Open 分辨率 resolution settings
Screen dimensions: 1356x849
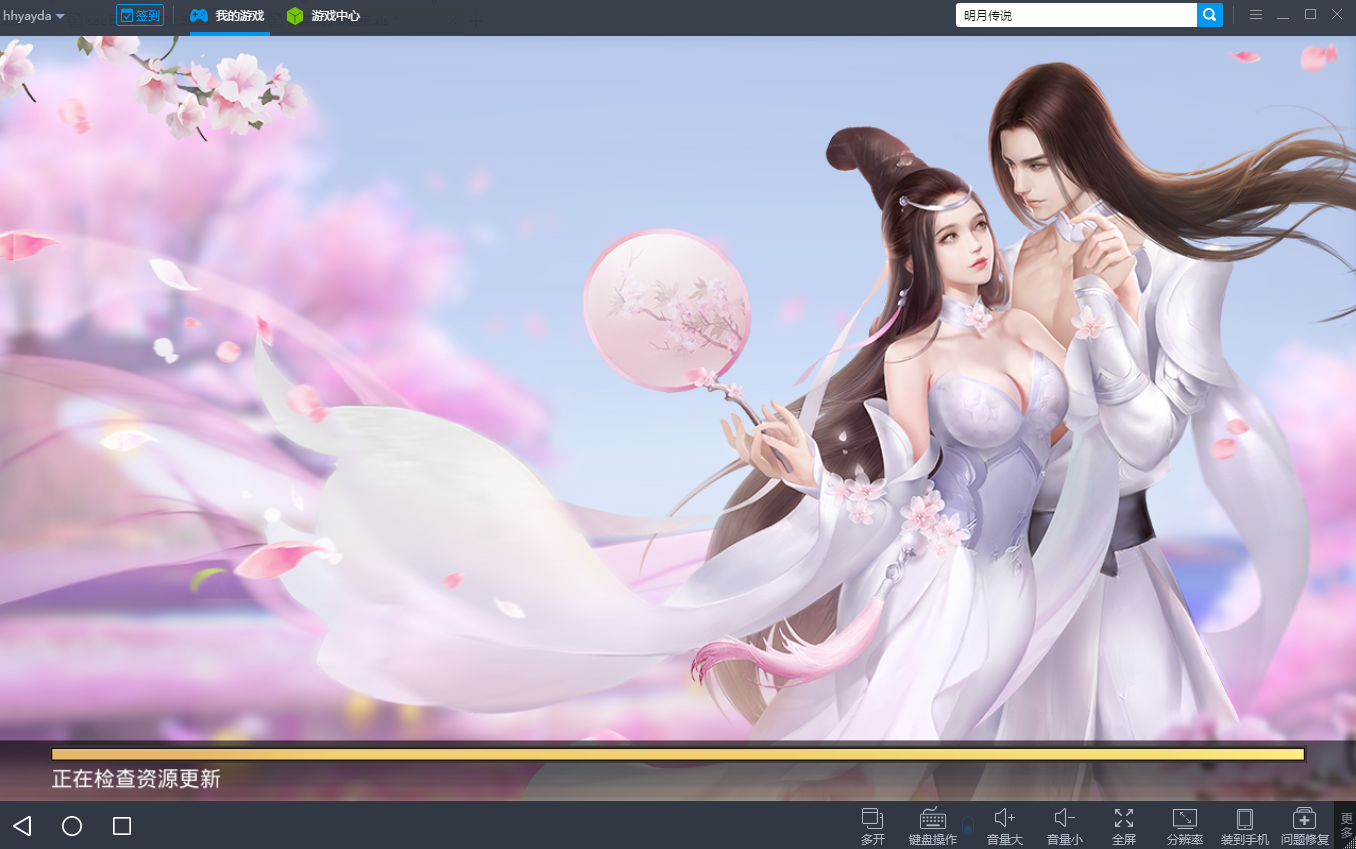1185,827
